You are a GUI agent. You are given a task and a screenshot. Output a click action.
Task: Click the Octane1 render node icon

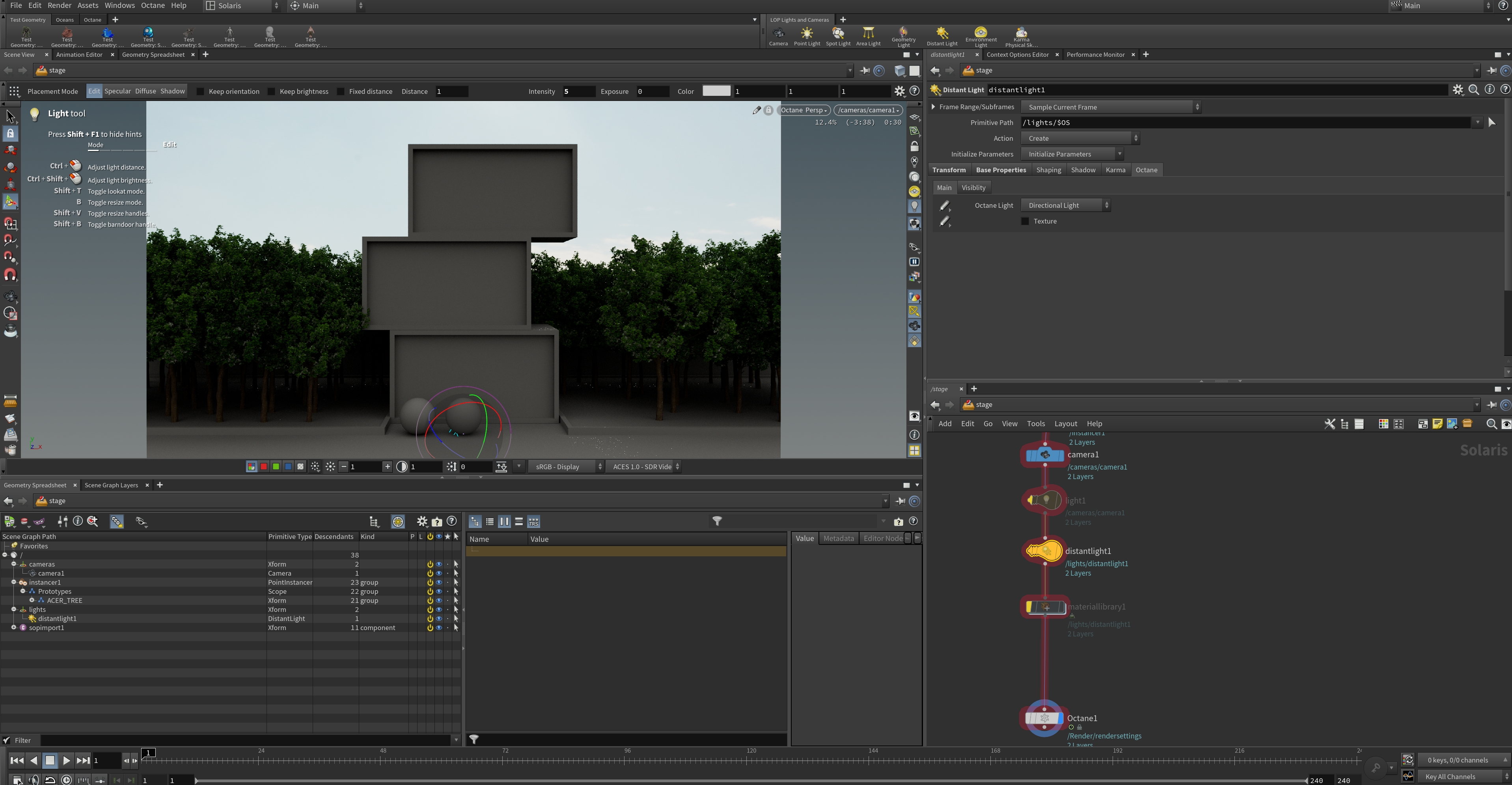coord(1044,718)
